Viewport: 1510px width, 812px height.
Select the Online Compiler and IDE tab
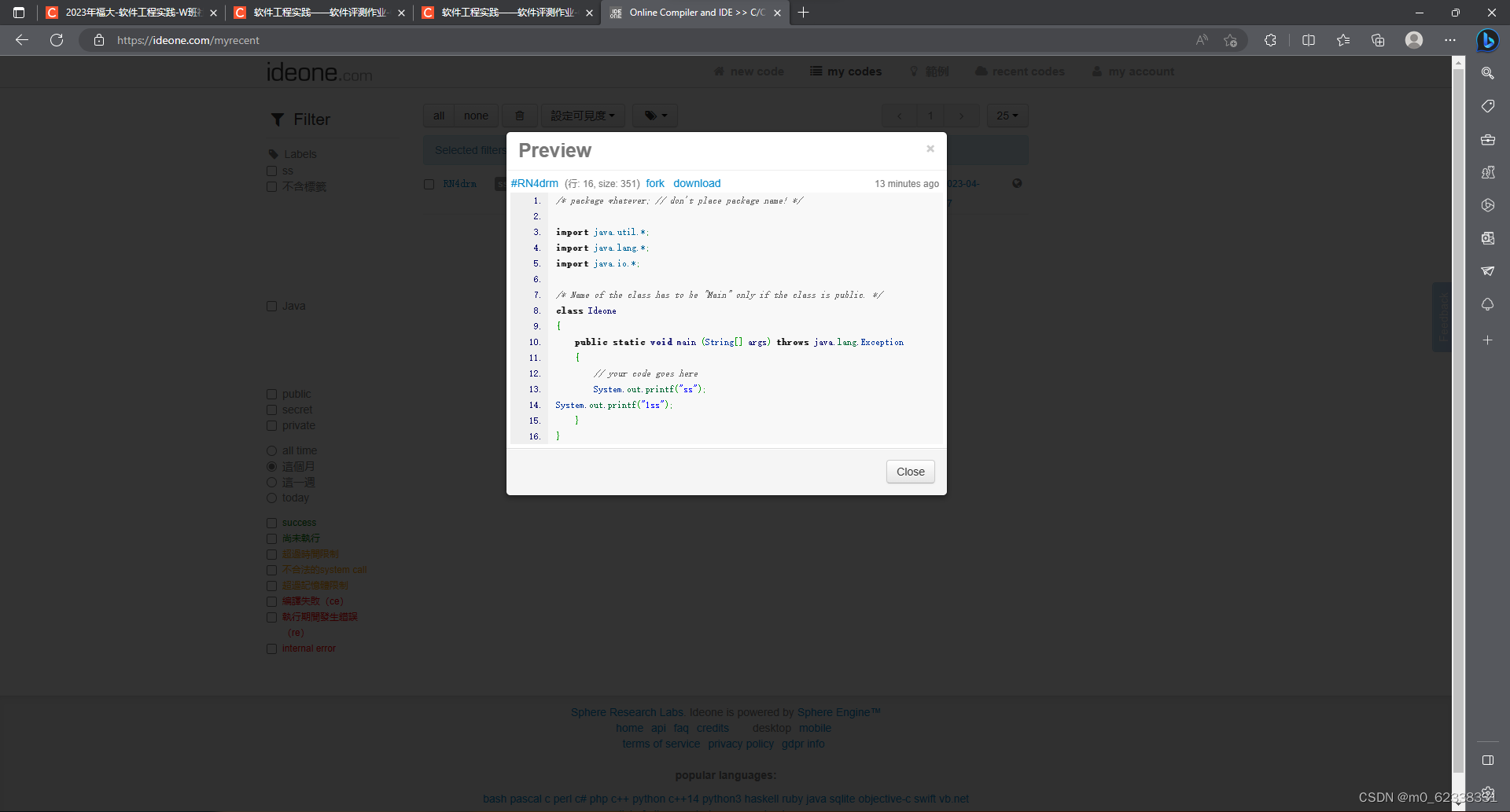pos(695,13)
